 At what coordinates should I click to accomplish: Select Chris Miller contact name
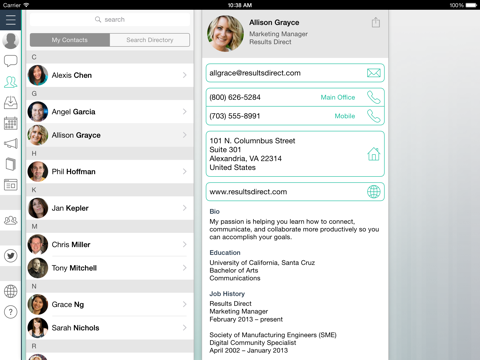coord(71,245)
